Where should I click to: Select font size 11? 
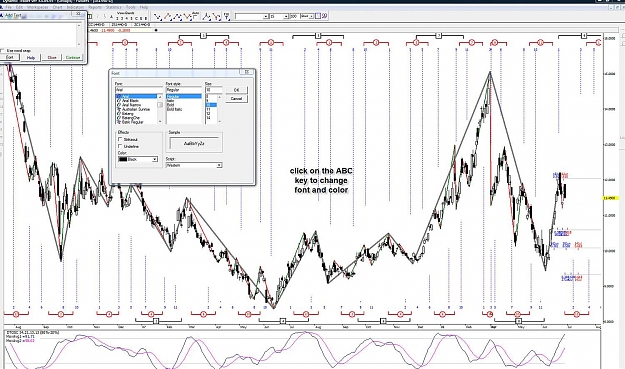coord(208,109)
